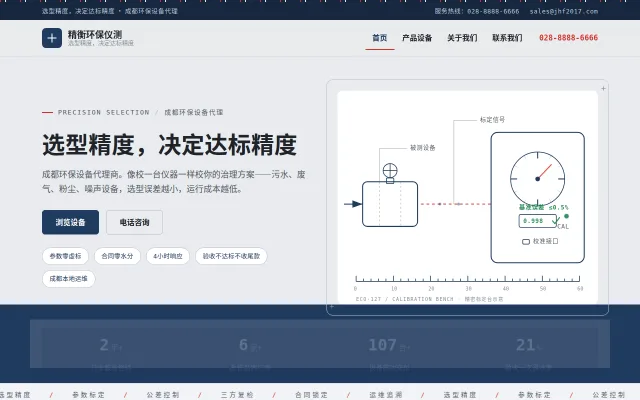Click the blue plus logo icon

point(52,38)
